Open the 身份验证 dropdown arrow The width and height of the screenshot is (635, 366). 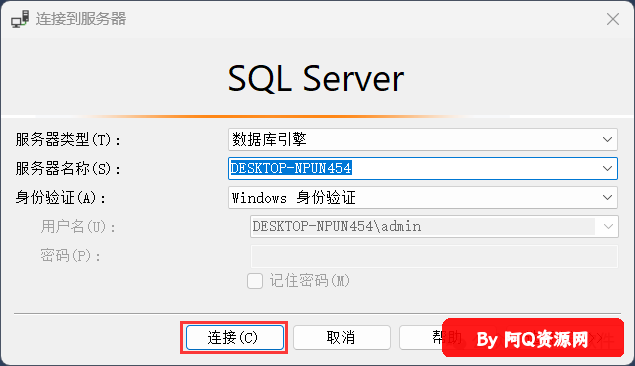pos(607,198)
